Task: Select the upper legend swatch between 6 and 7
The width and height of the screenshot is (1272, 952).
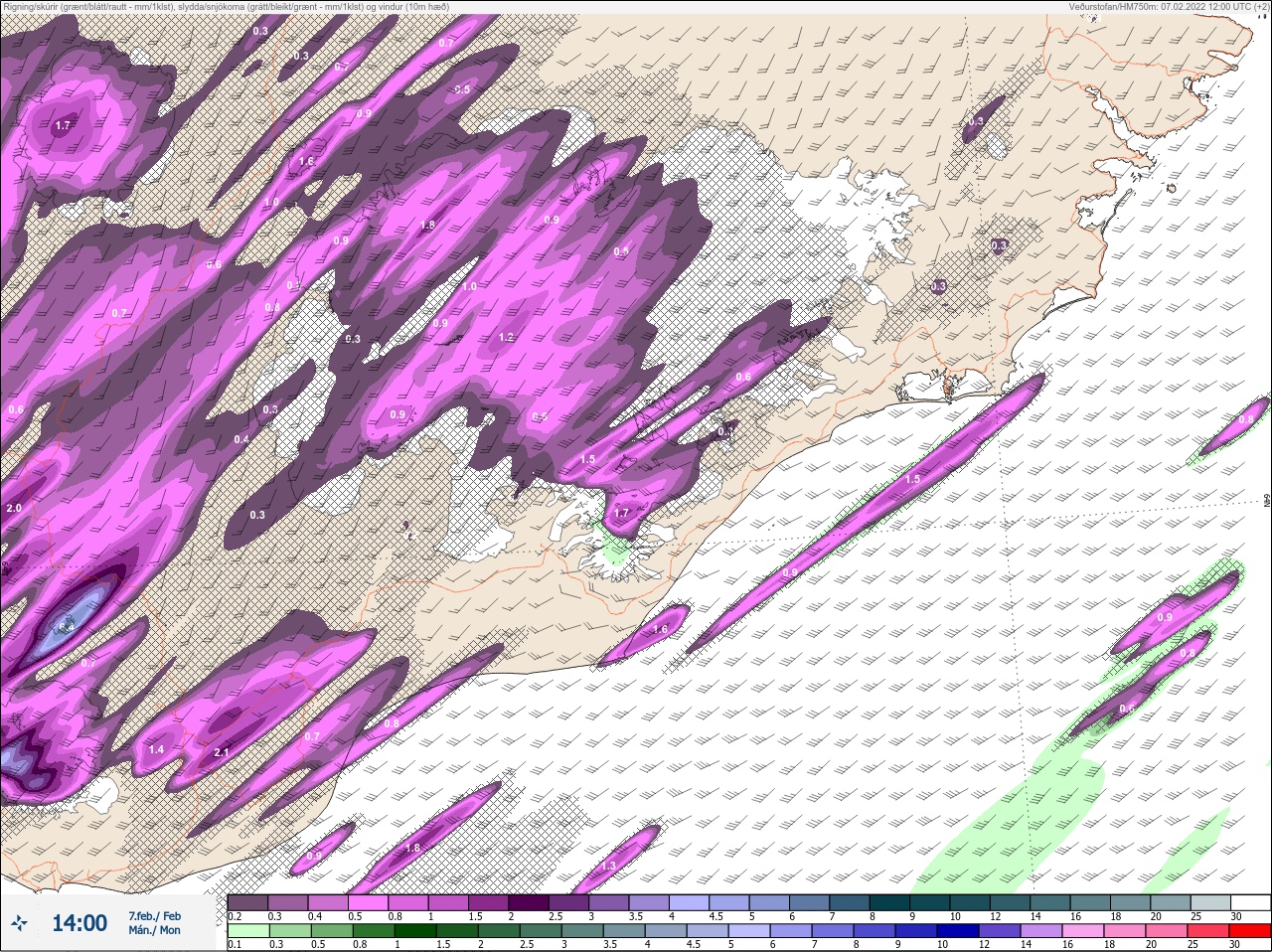Action: (809, 902)
